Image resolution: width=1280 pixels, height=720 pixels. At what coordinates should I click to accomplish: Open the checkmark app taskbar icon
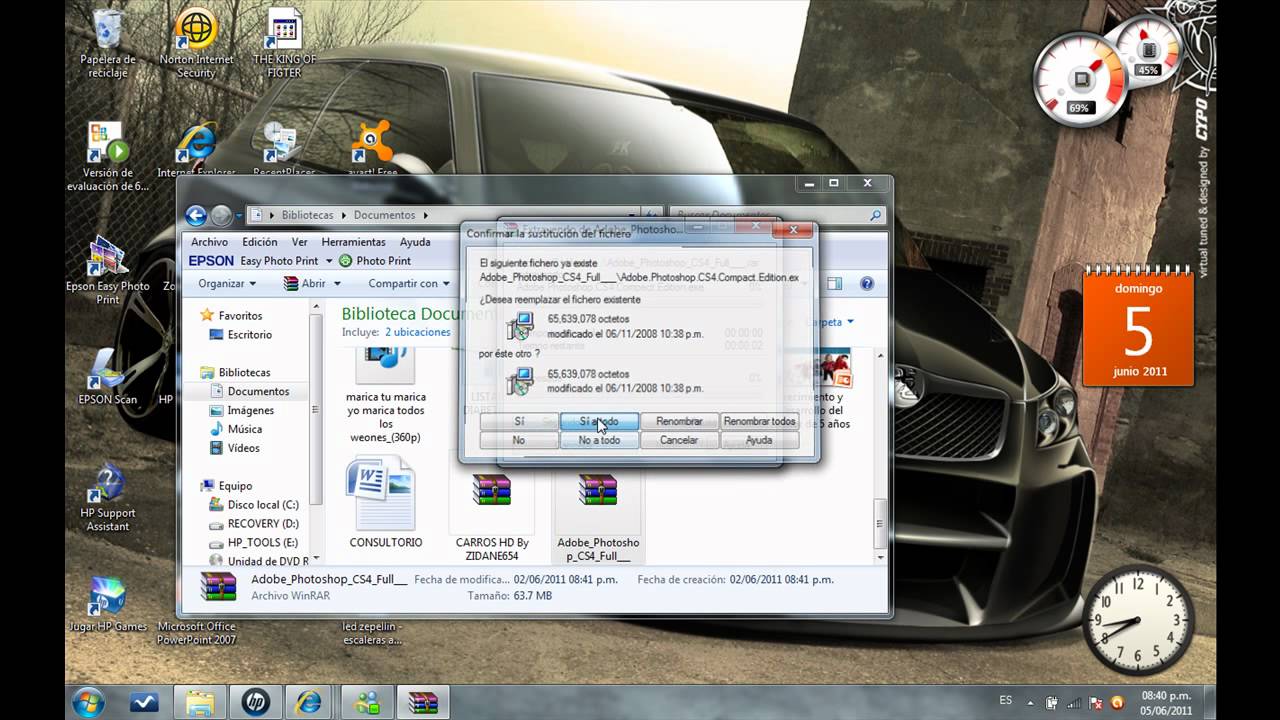(x=143, y=702)
